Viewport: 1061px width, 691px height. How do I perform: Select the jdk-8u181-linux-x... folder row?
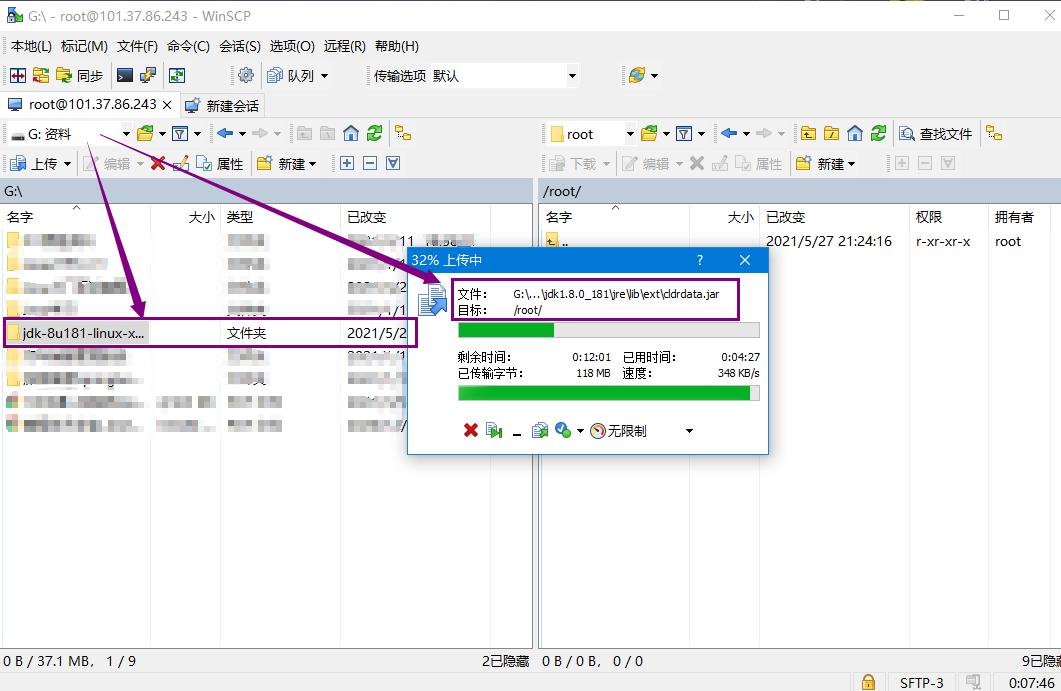coord(210,333)
